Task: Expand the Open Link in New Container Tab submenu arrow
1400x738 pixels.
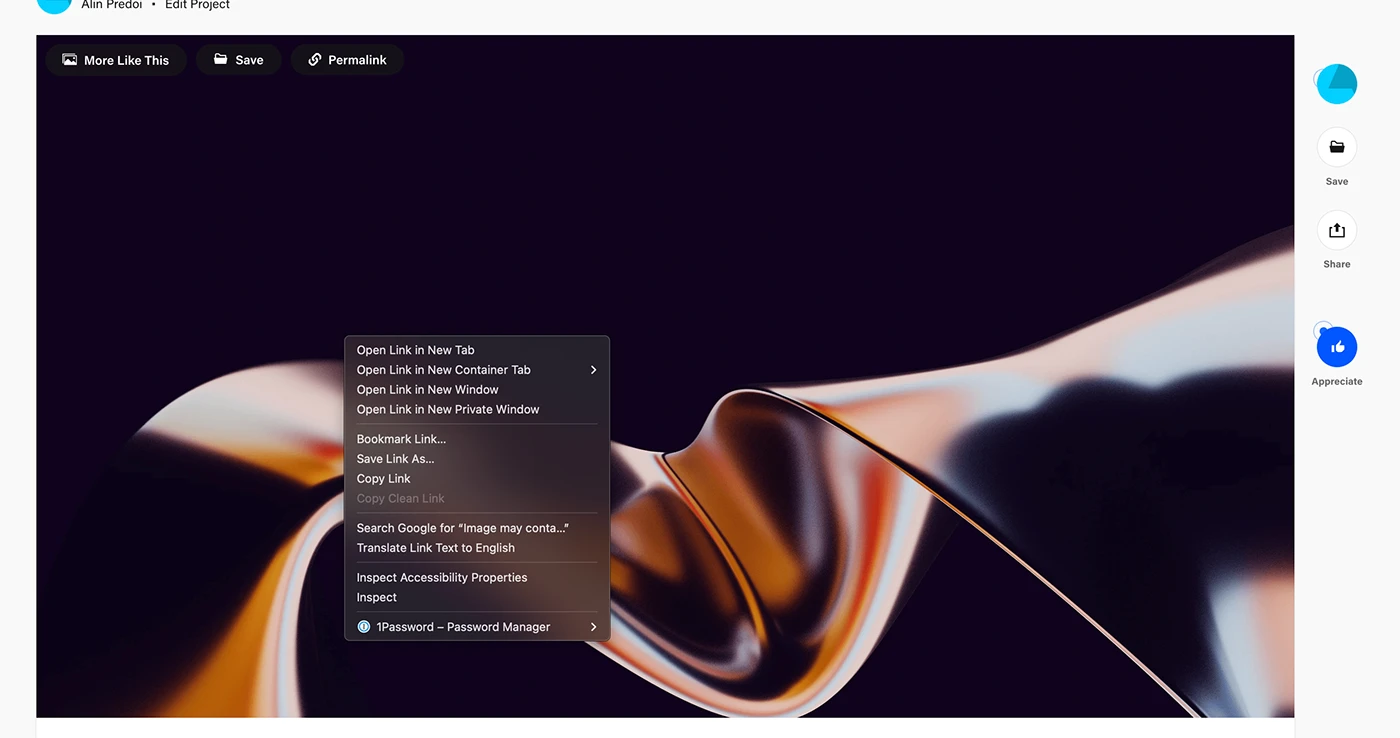Action: tap(593, 370)
